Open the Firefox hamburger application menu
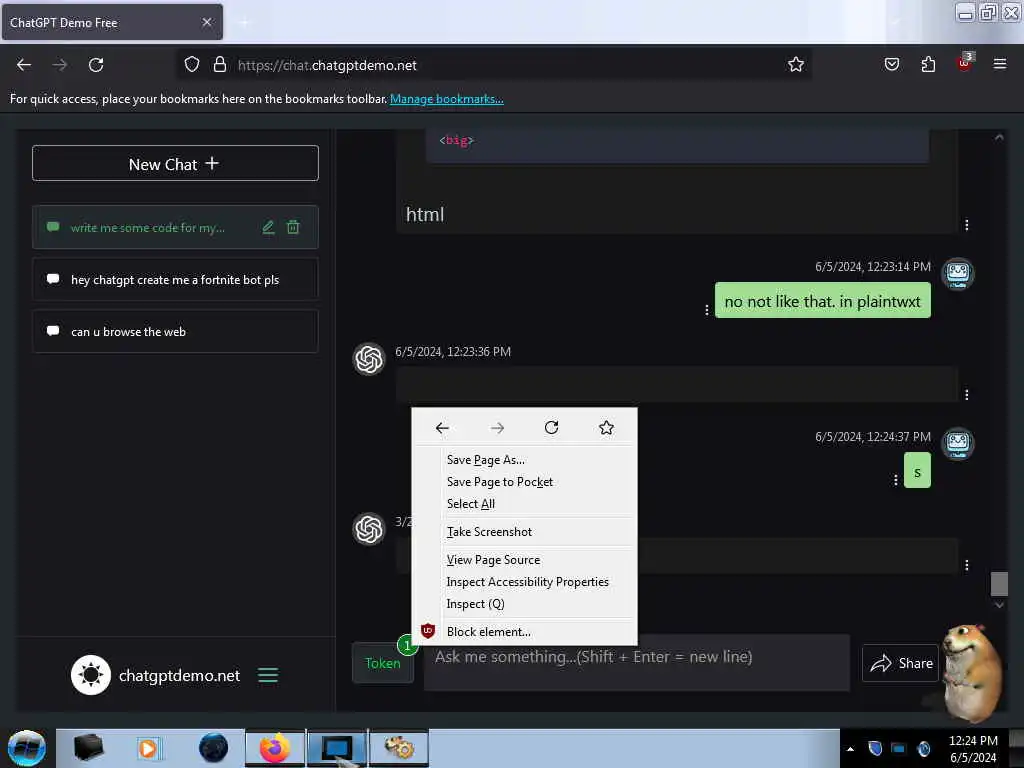This screenshot has width=1024, height=768. 1000,64
